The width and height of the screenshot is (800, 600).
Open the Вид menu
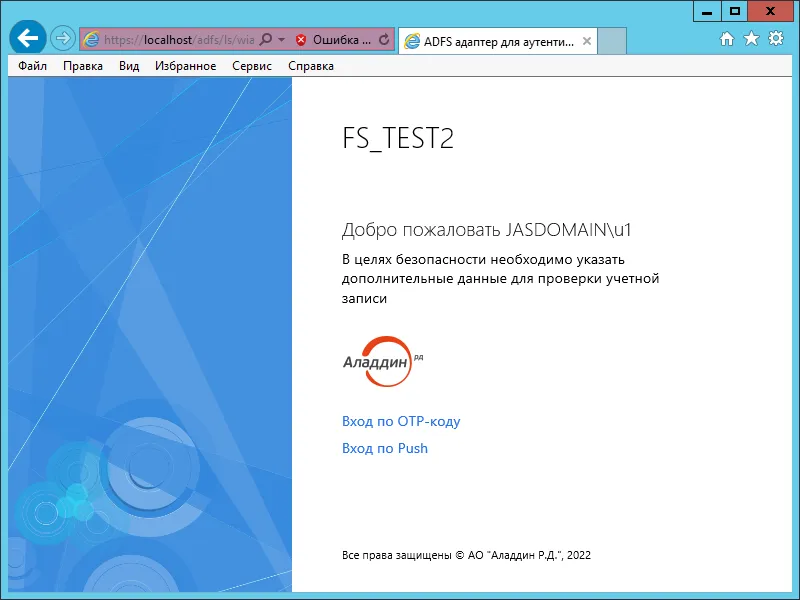coord(129,66)
